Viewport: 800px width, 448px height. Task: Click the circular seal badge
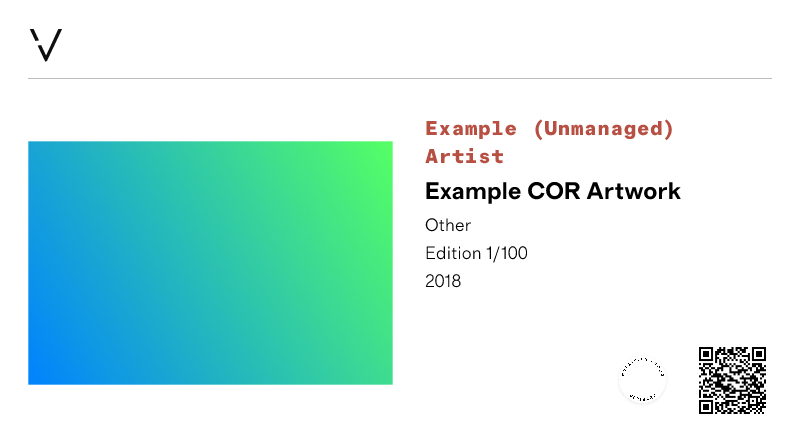pyautogui.click(x=642, y=380)
